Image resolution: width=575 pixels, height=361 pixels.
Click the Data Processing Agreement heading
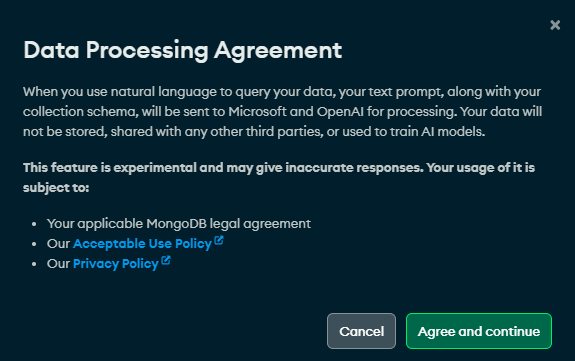183,50
